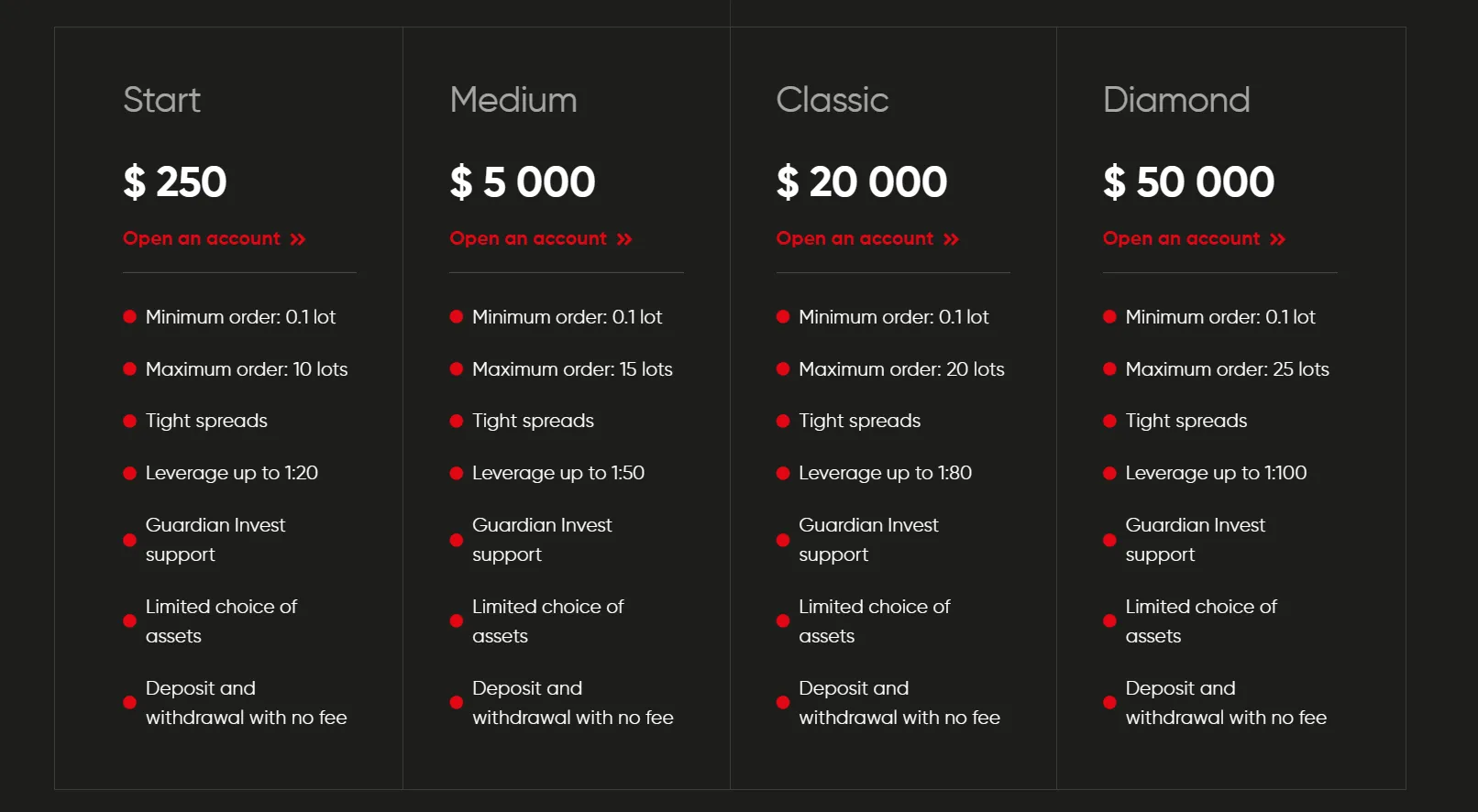Click the double-chevron arrow in the Medium column
Viewport: 1478px width, 812px height.
point(624,239)
